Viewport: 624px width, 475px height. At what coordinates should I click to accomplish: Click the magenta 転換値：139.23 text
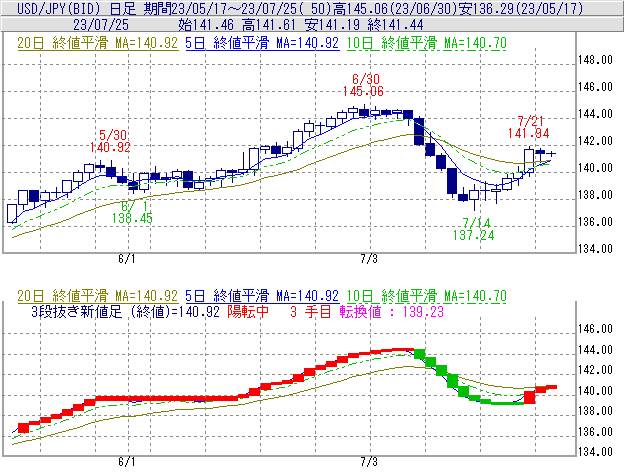392,311
